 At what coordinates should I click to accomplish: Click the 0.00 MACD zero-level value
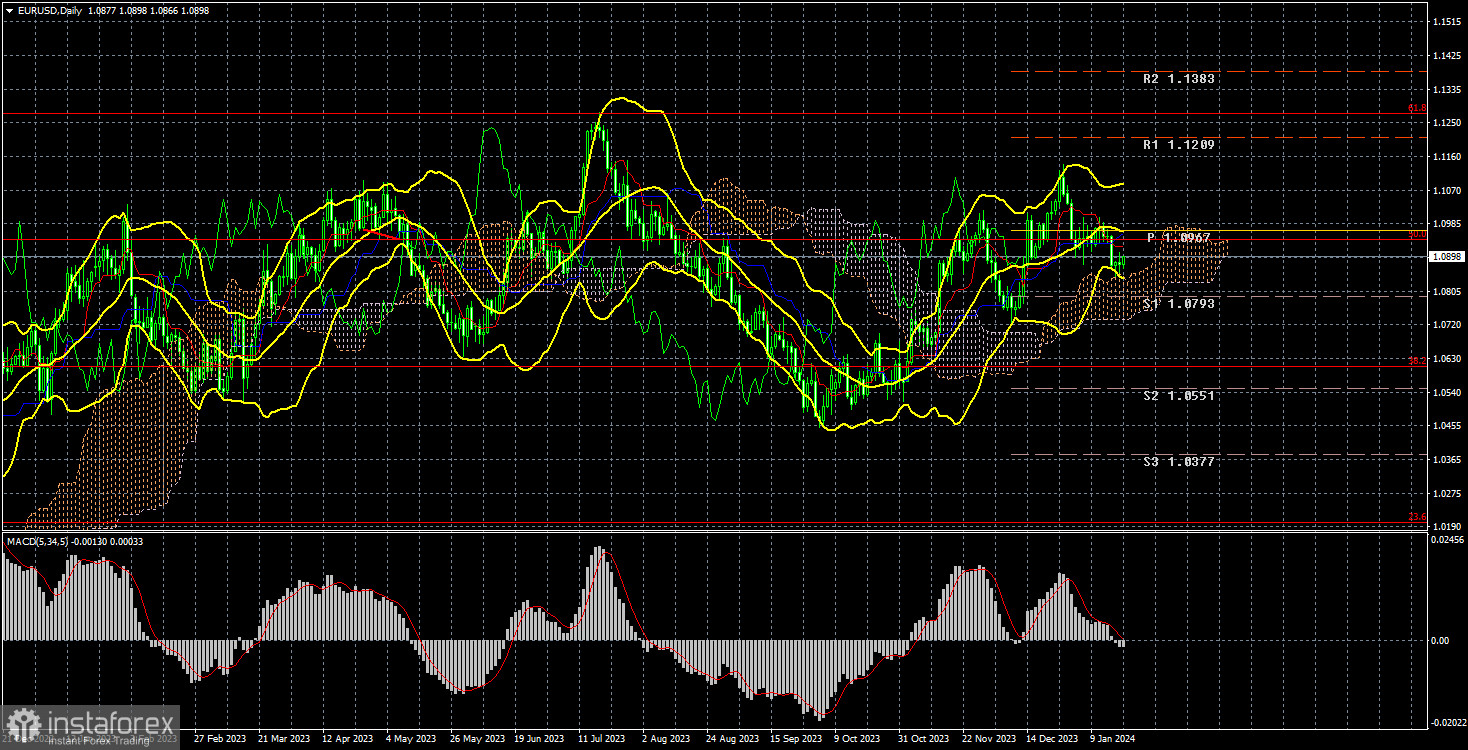pos(1441,640)
